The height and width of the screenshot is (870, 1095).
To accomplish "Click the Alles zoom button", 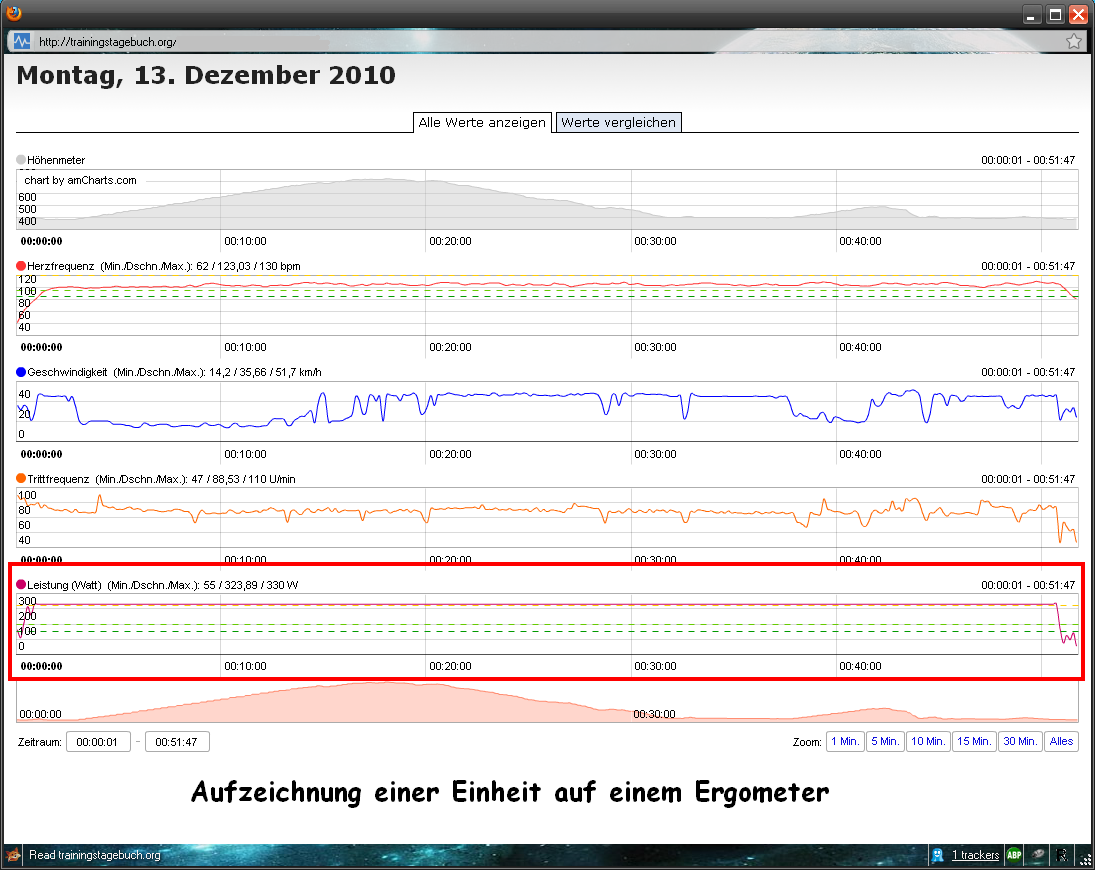I will pyautogui.click(x=1061, y=741).
